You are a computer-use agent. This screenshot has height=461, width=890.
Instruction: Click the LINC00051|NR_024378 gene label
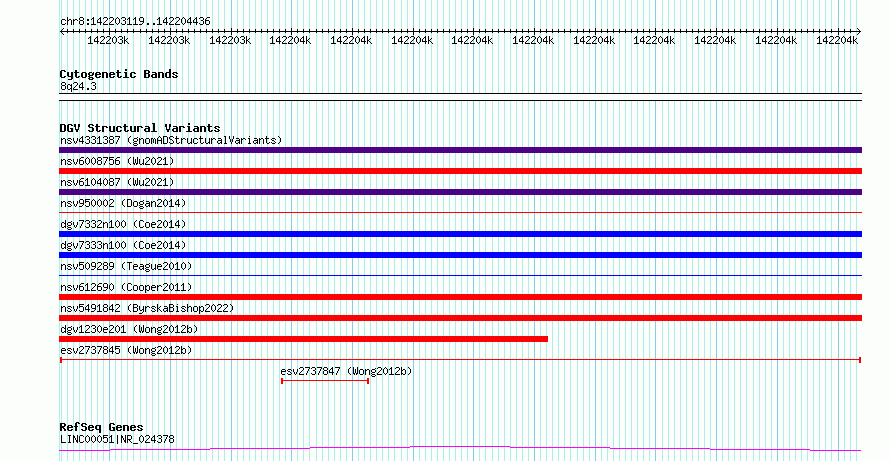pos(117,439)
